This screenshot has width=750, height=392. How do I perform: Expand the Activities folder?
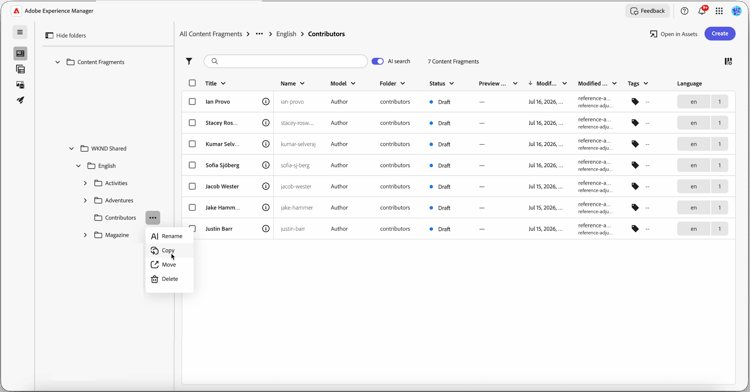pyautogui.click(x=85, y=183)
